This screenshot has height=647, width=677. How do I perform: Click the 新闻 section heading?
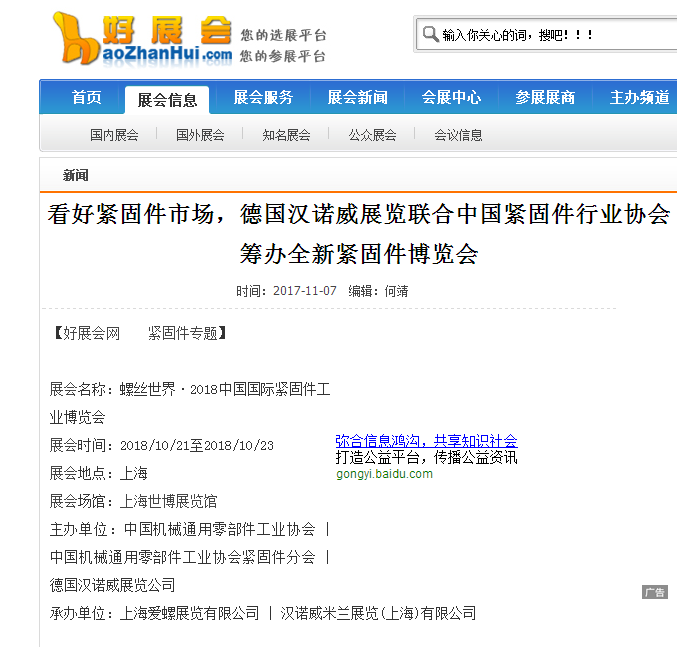point(76,175)
